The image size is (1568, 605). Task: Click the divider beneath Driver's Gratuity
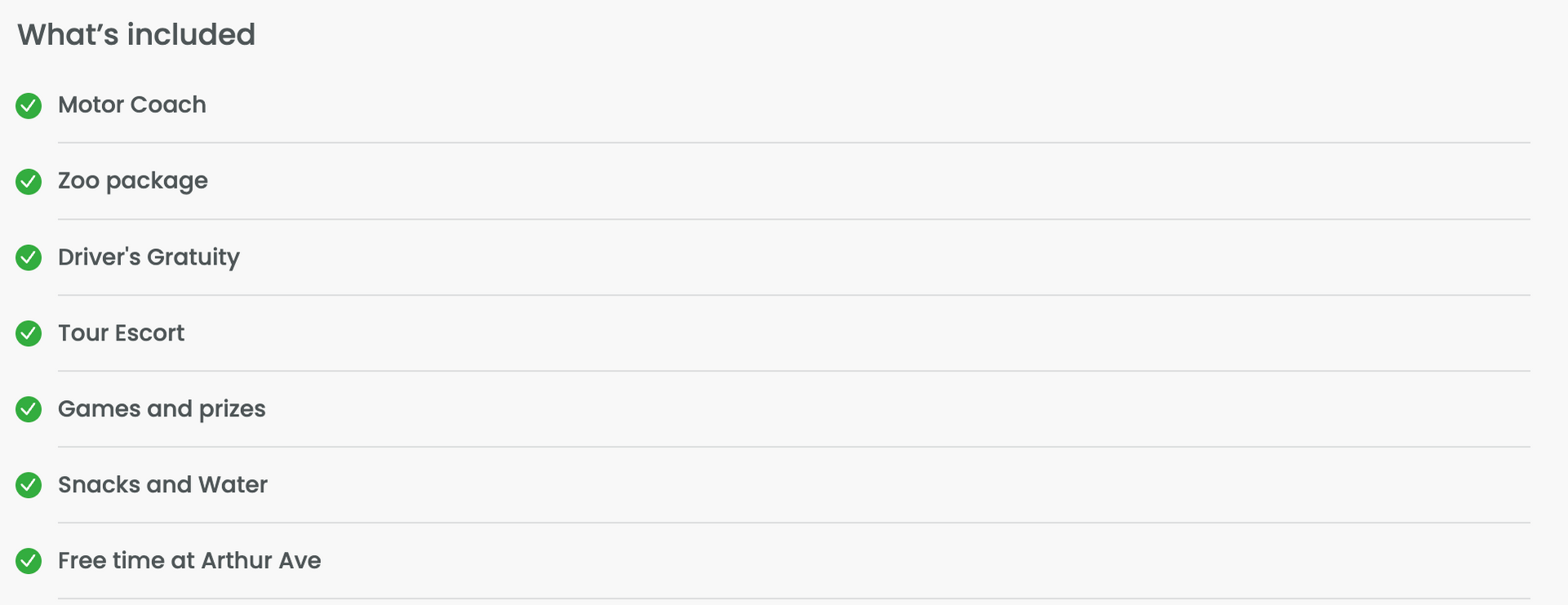coord(794,295)
